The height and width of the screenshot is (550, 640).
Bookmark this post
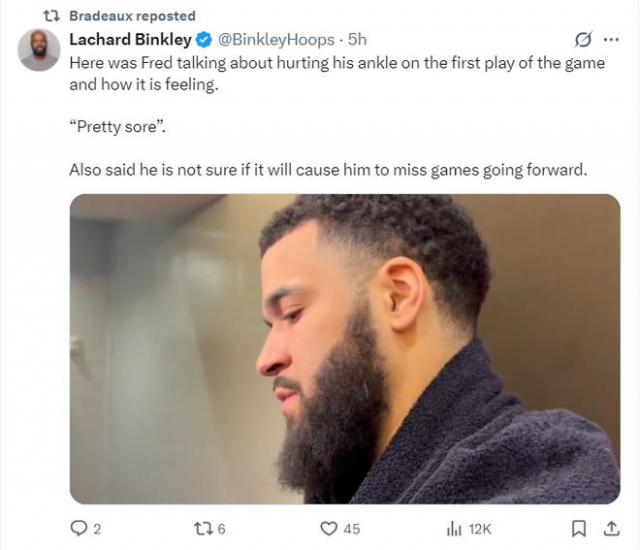(x=578, y=527)
